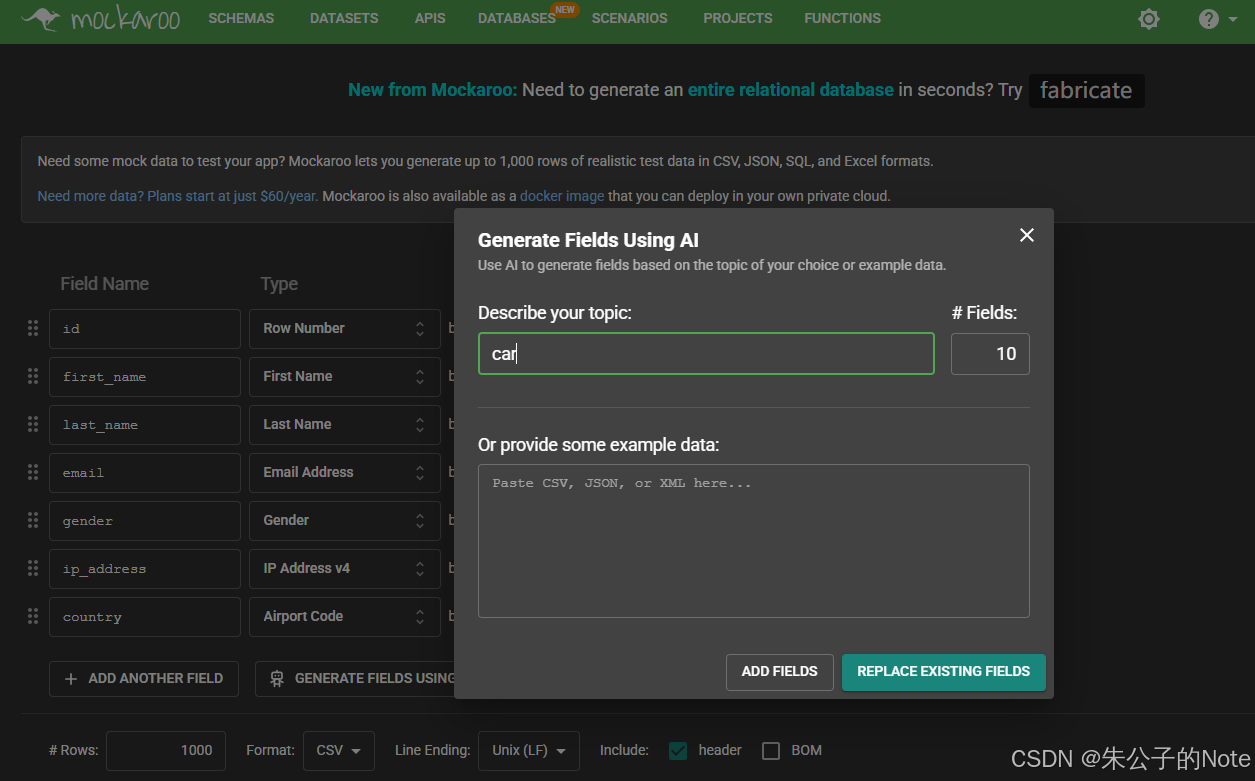Open the Gender type selector
Viewport: 1255px width, 781px height.
(x=345, y=520)
